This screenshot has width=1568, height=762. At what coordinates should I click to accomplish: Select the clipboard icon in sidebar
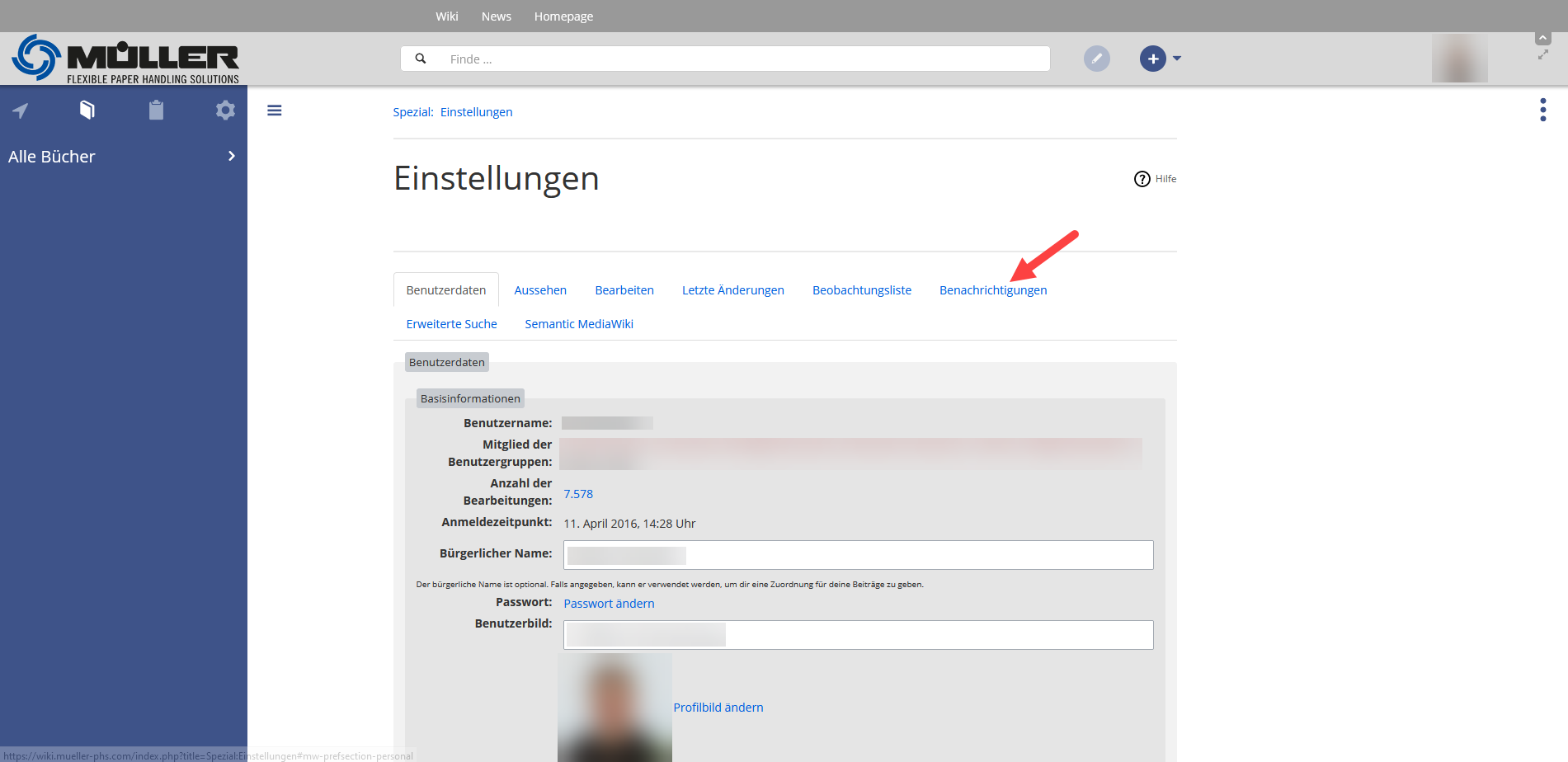click(x=156, y=110)
